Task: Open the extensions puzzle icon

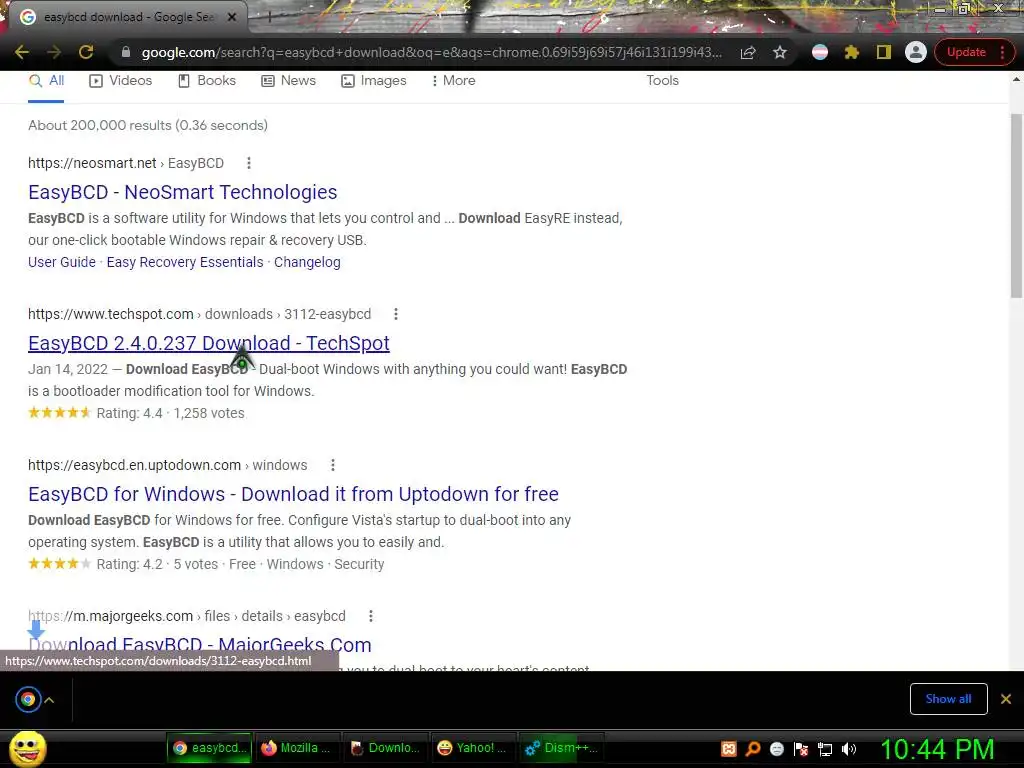Action: pos(852,52)
